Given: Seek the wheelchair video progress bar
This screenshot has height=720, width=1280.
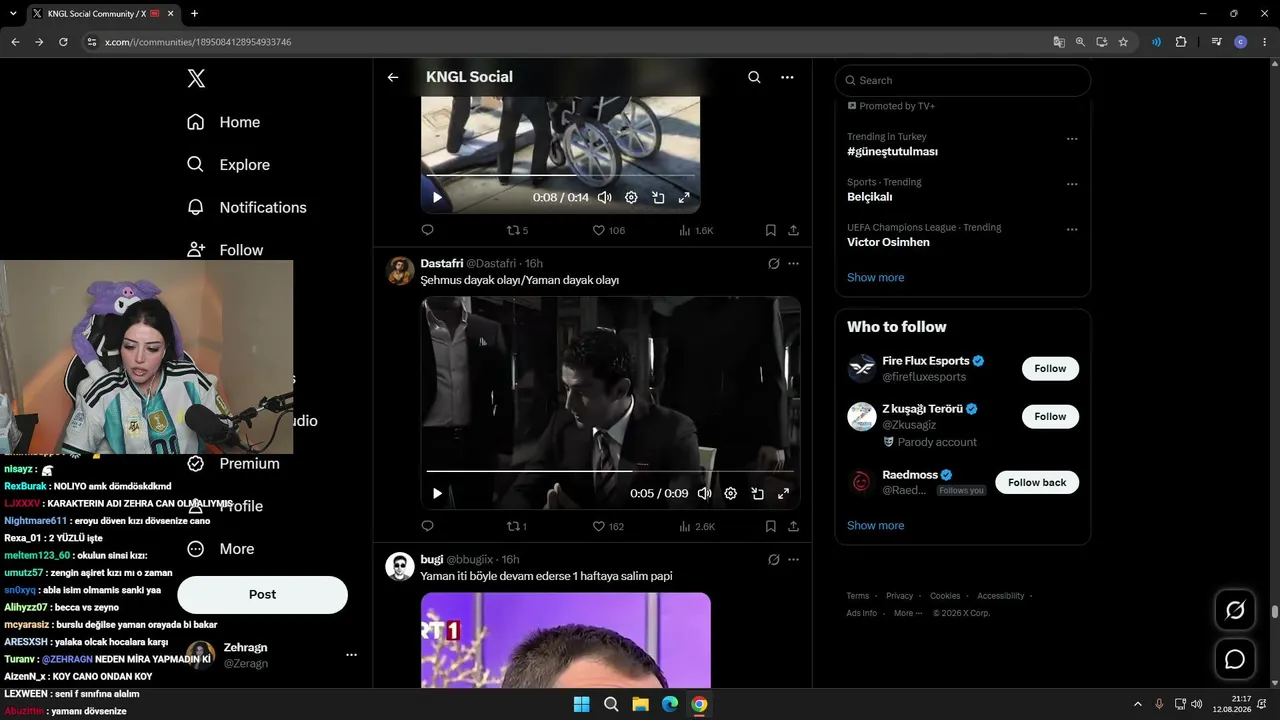Looking at the screenshot, I should coord(560,176).
